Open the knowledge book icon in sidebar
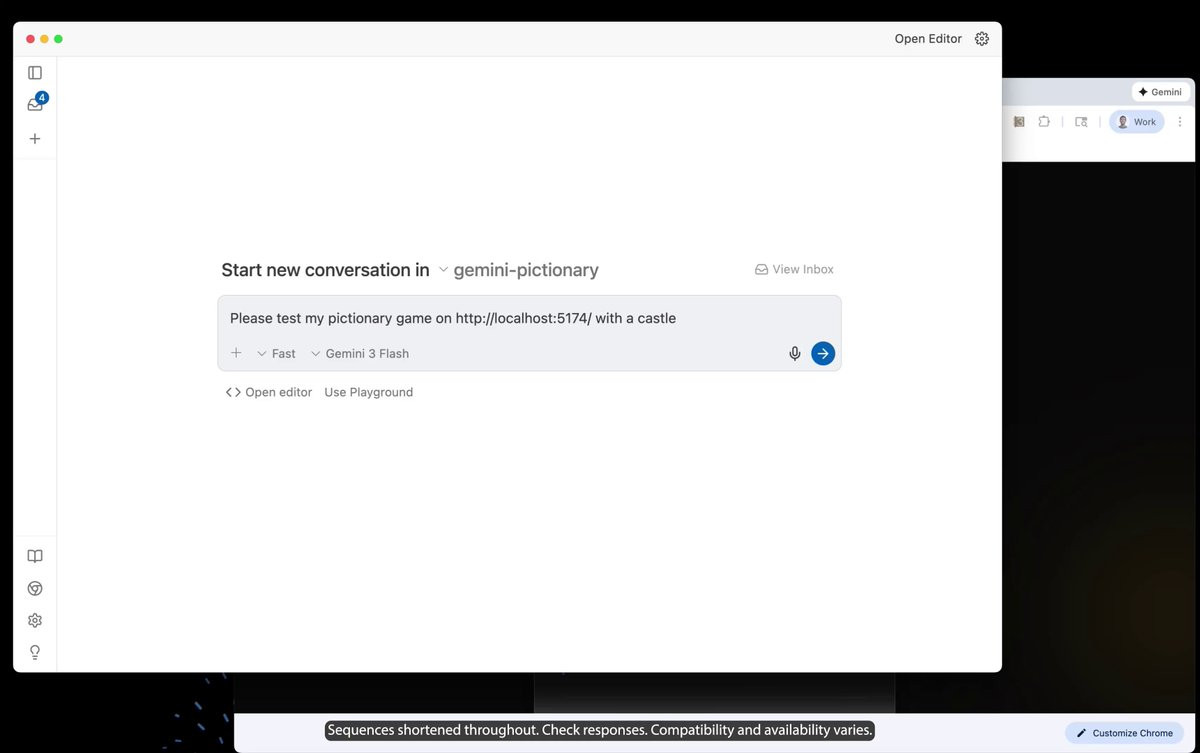 35,556
